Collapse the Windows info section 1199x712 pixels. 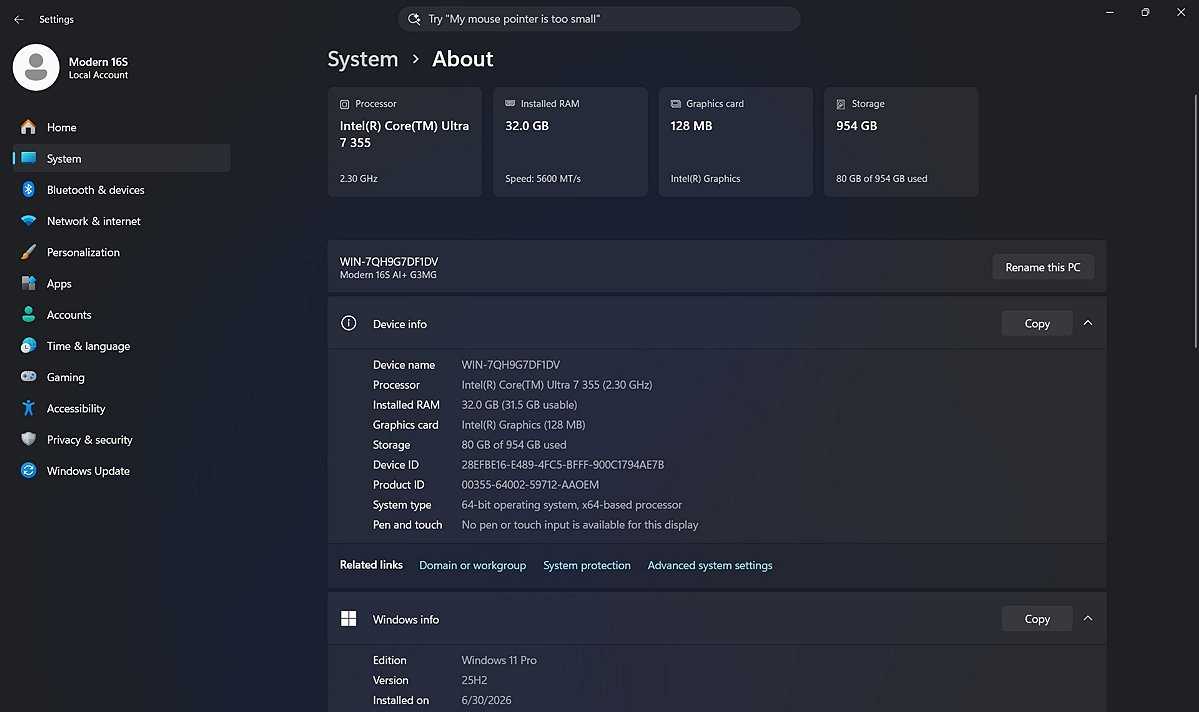click(1087, 619)
